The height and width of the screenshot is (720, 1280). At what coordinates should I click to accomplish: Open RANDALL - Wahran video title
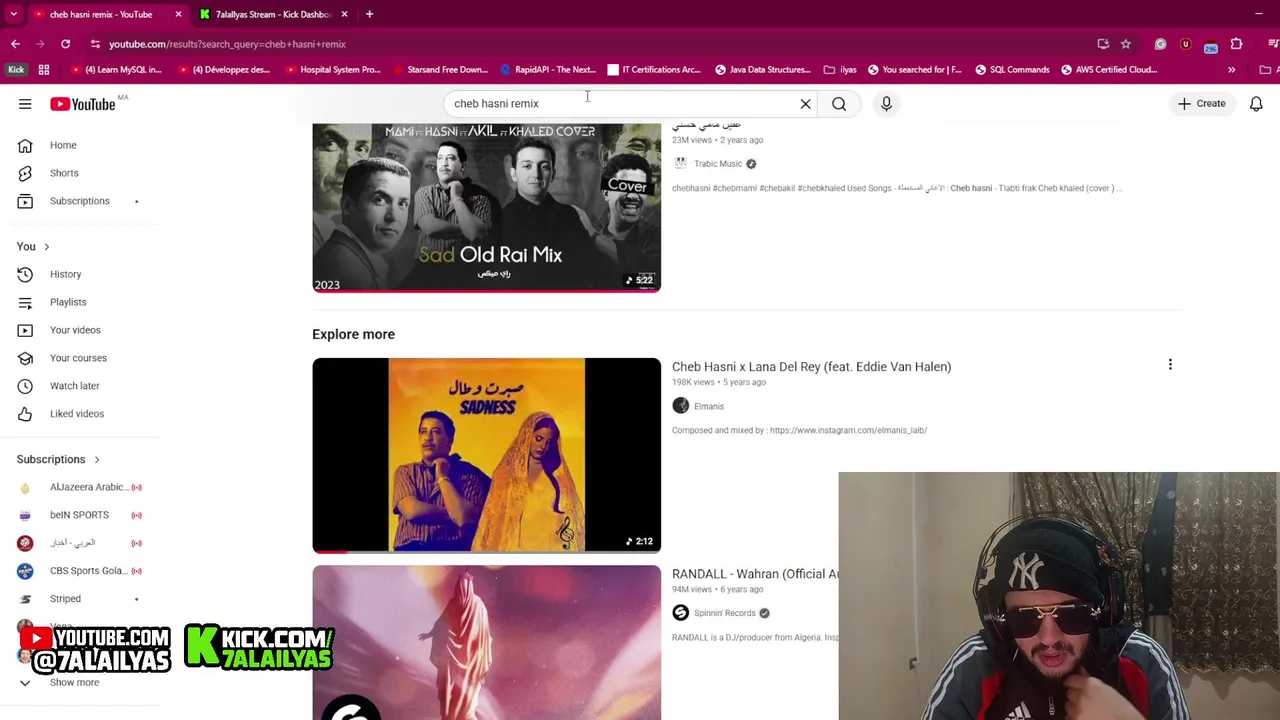755,574
